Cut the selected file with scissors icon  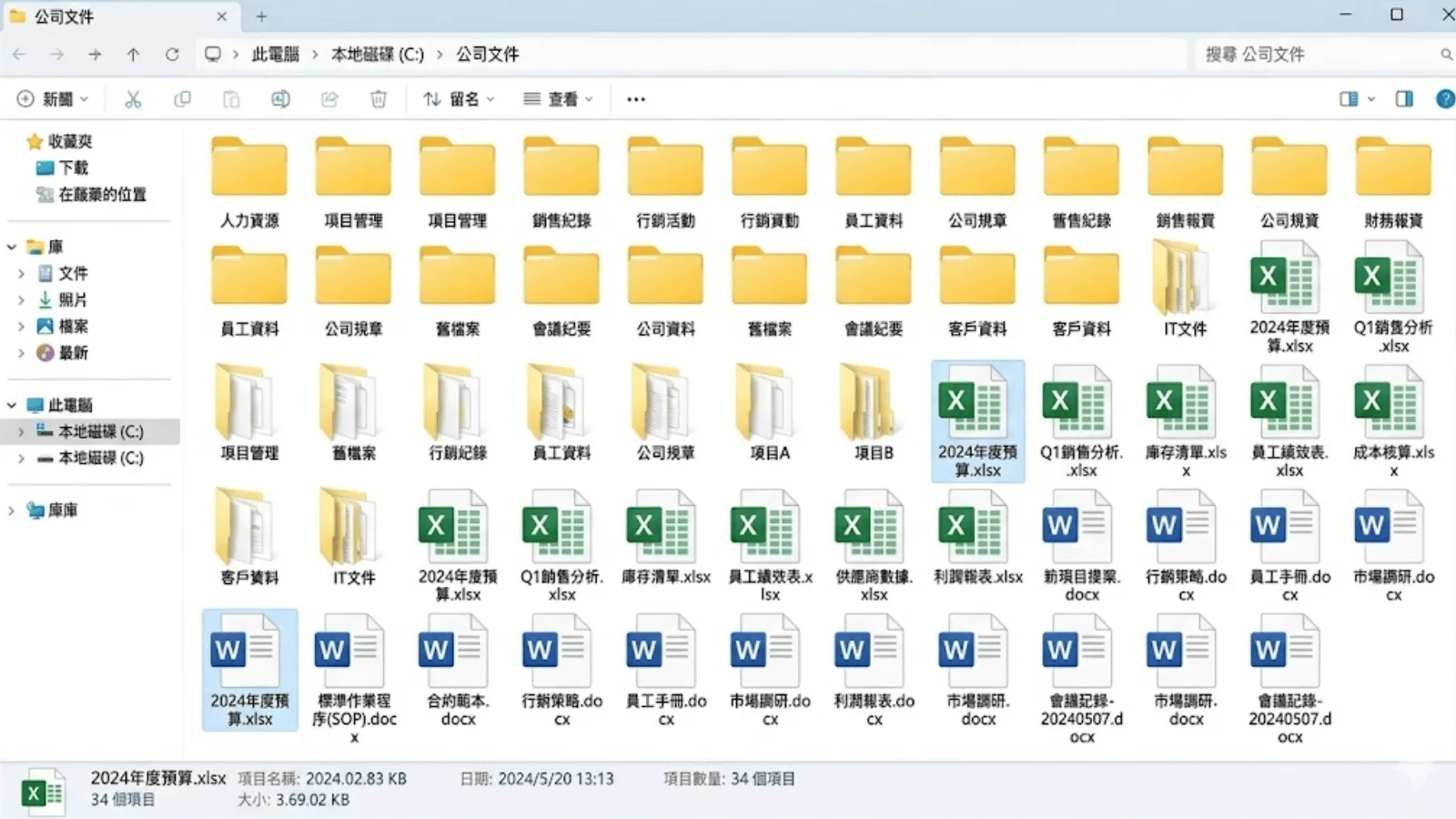[133, 99]
